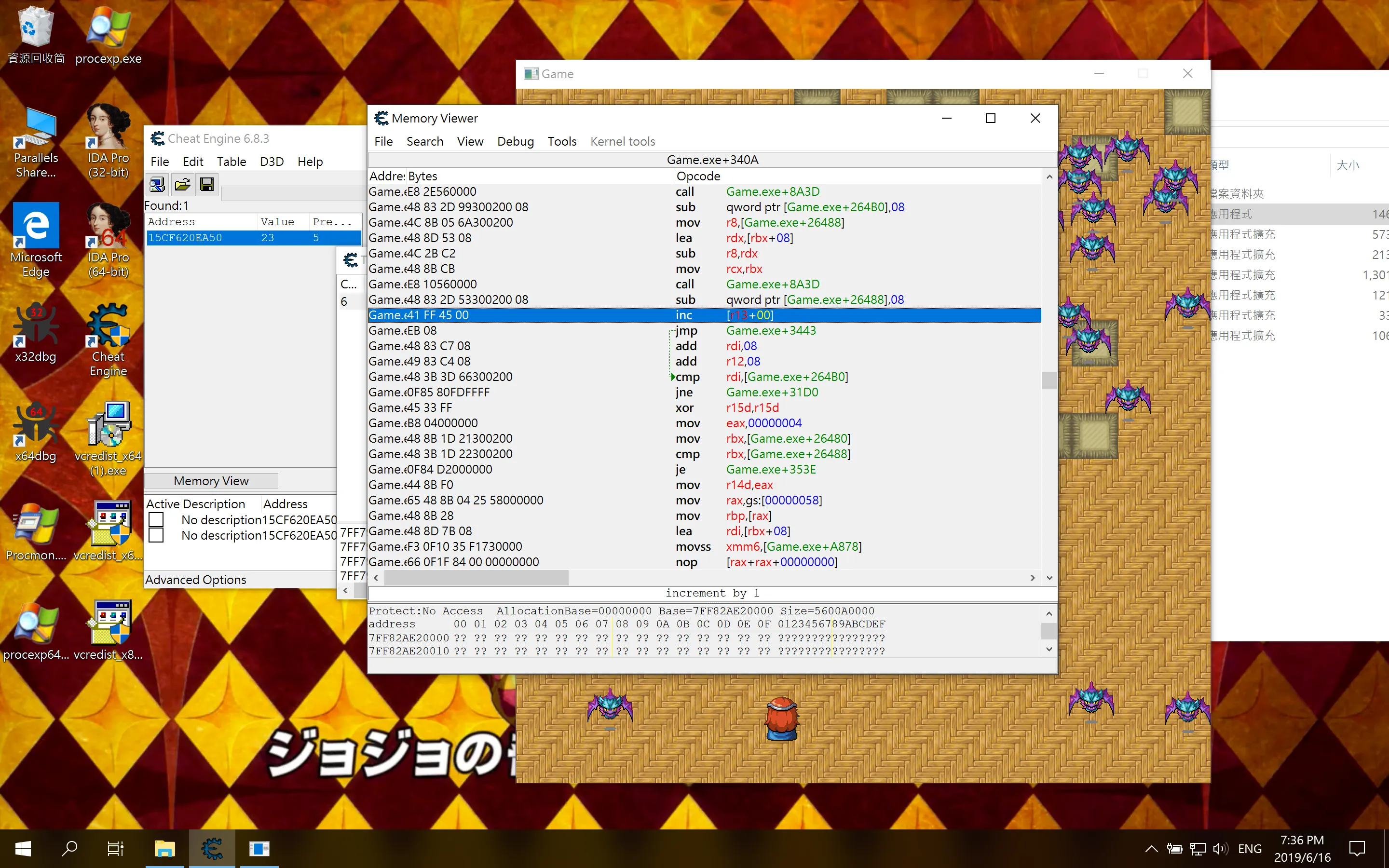The image size is (1389, 868).
Task: Open the Windows Start menu
Action: click(x=23, y=849)
